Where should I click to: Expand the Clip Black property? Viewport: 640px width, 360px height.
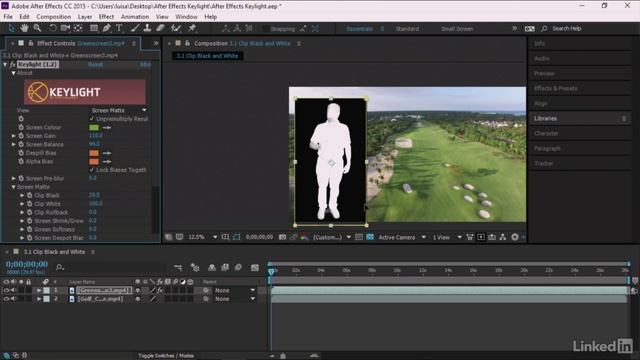22,196
